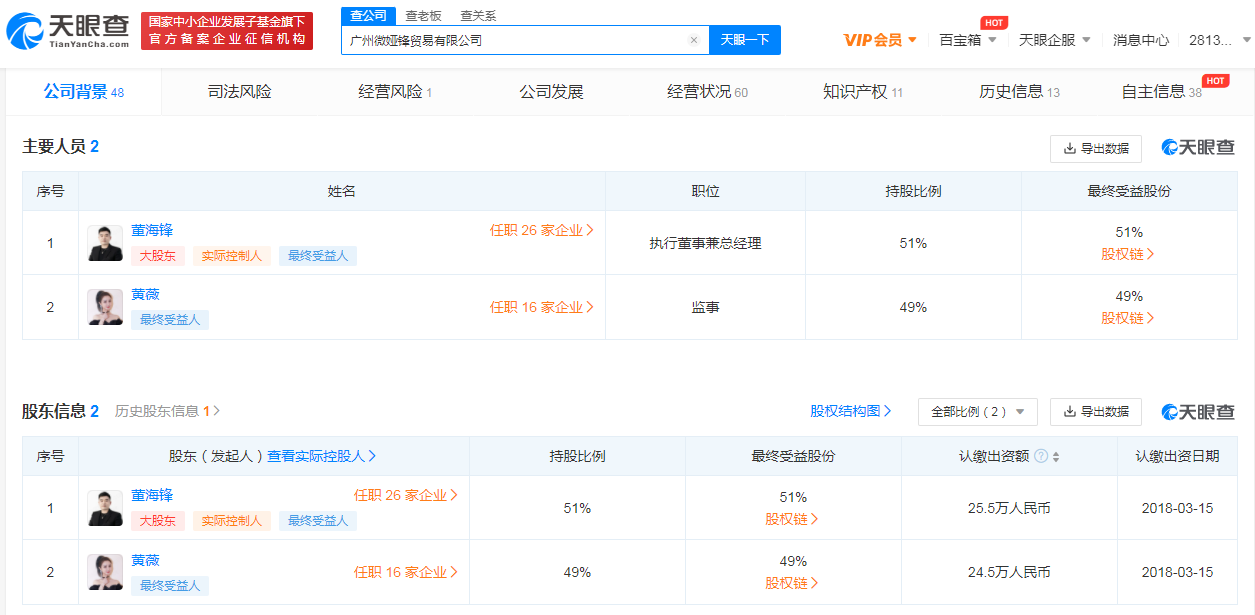Click 黄薇's avatar in 股东信息 table
Screen dimensions: 1255x615
pyautogui.click(x=105, y=572)
